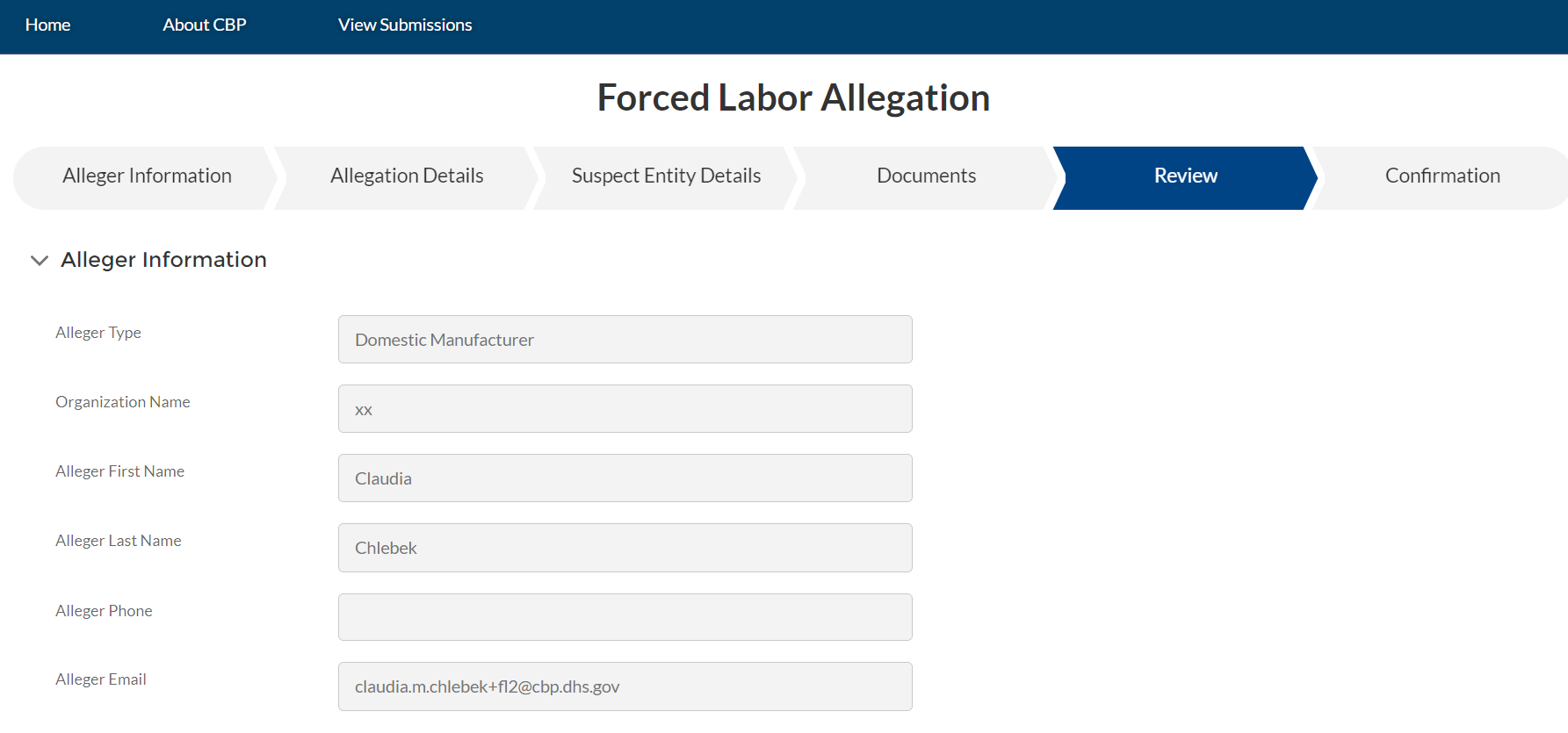Open the Documents step
Screen dimensions: 1568x733
tap(926, 176)
